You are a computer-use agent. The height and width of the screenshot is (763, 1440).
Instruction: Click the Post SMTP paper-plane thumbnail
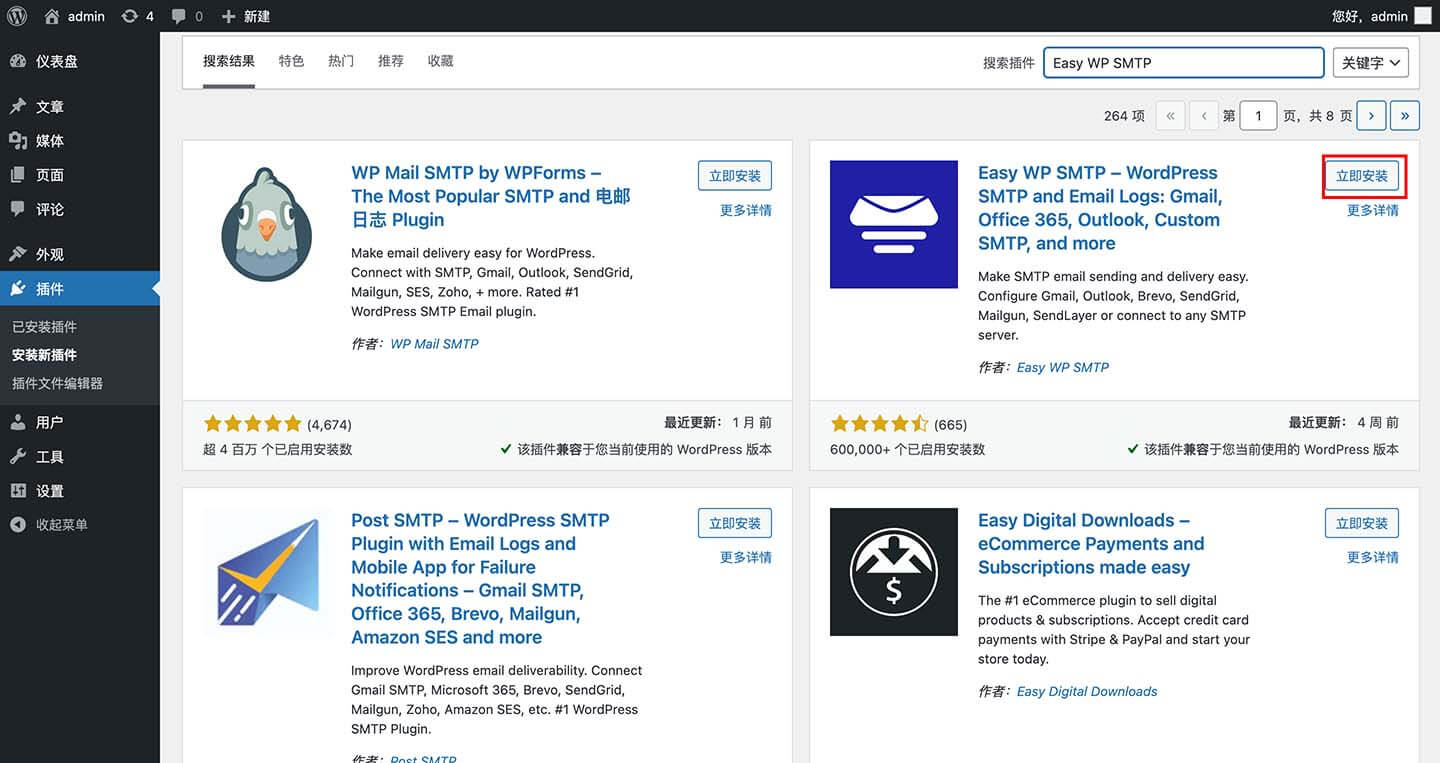(266, 572)
